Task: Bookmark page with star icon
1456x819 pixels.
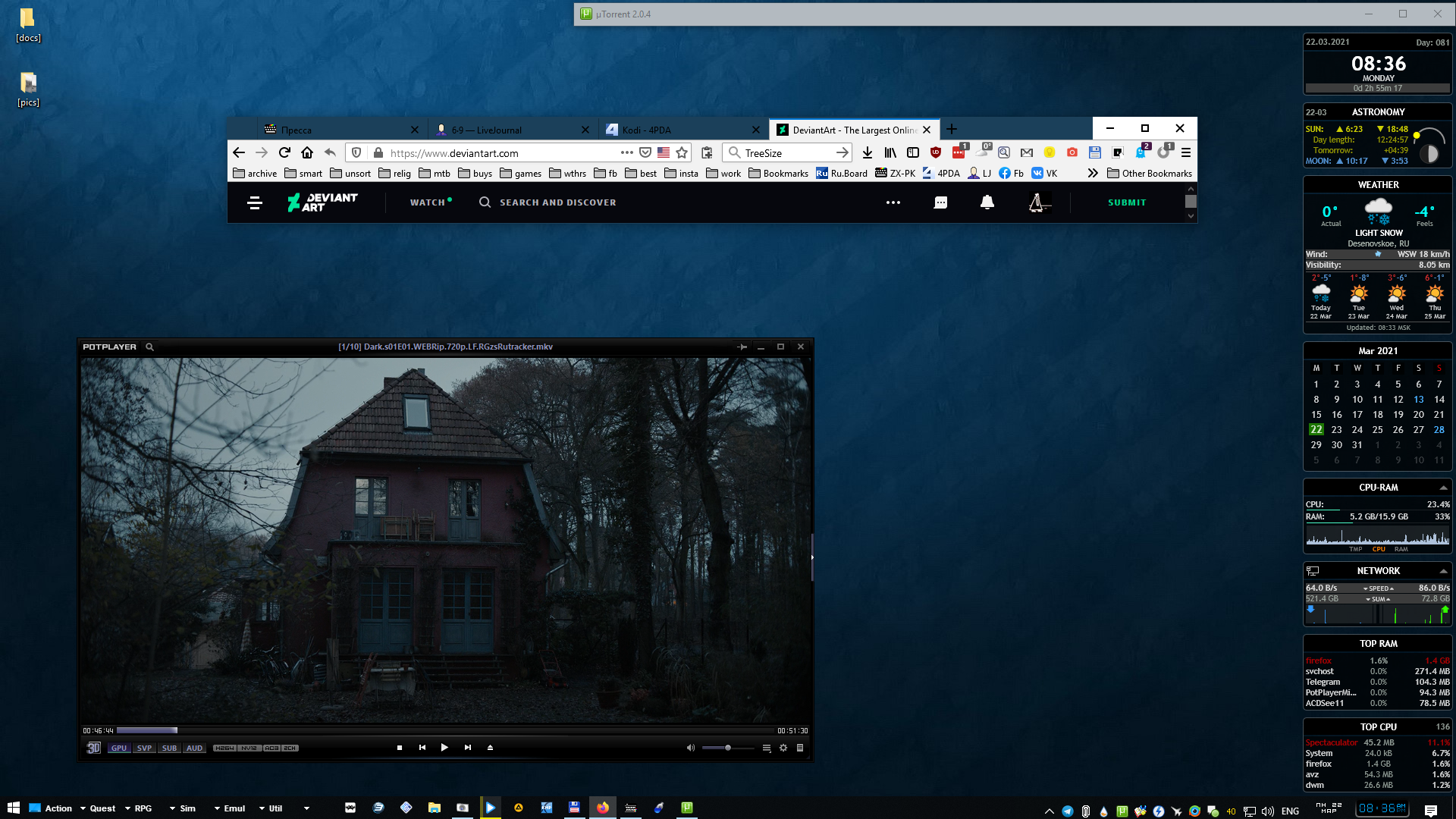Action: tap(682, 152)
